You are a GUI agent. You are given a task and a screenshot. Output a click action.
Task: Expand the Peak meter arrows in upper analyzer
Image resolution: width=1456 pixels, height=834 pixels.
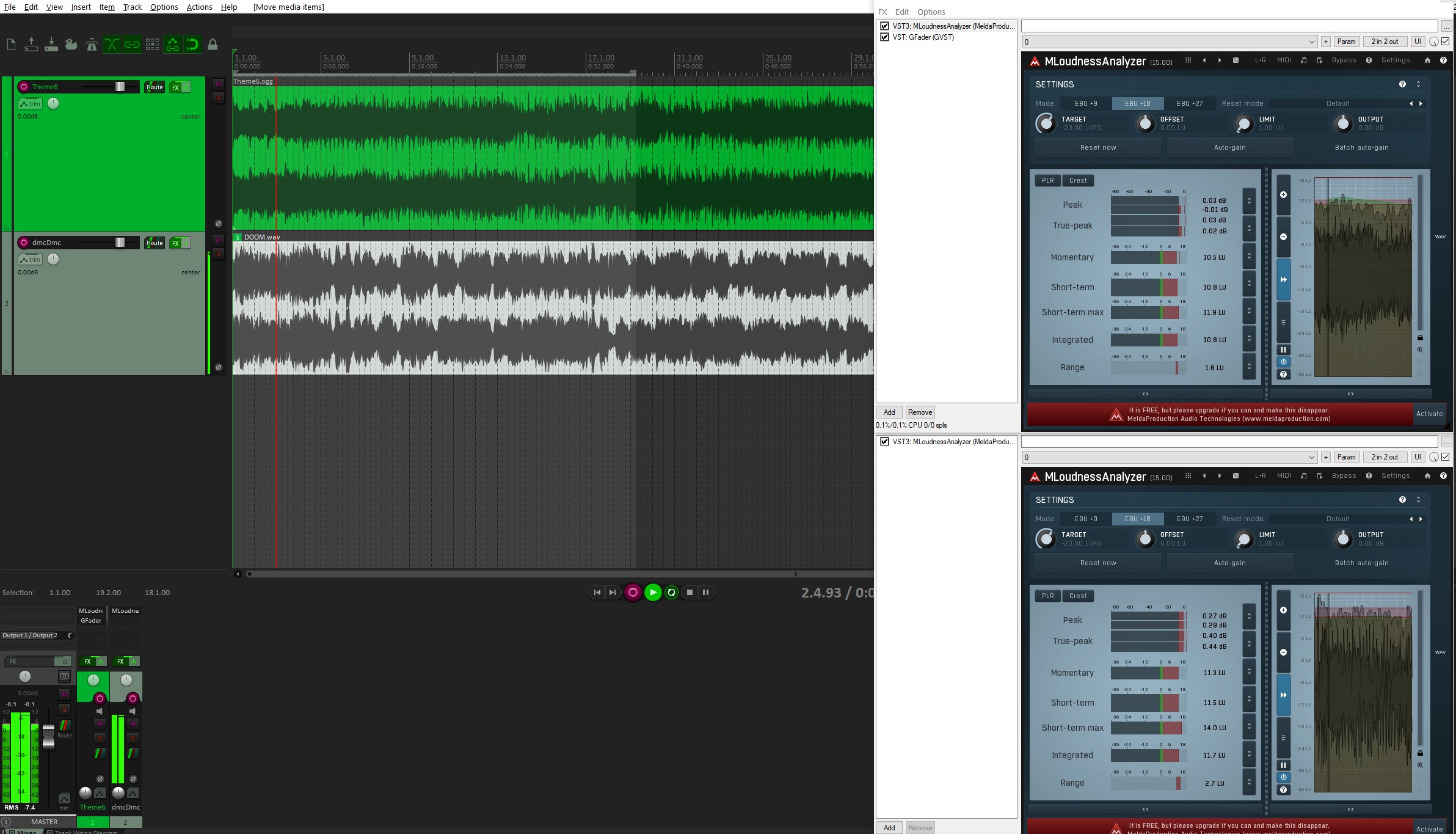1249,200
